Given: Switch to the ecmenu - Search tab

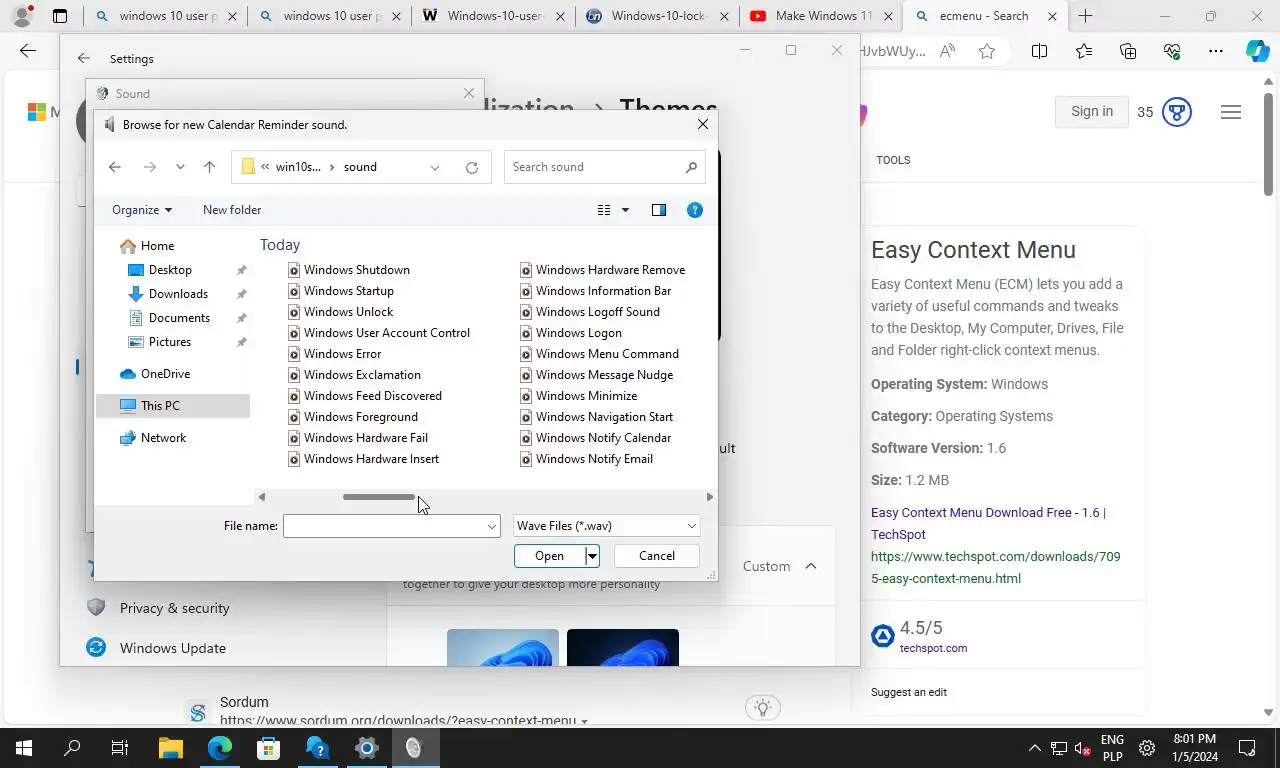Looking at the screenshot, I should (984, 16).
